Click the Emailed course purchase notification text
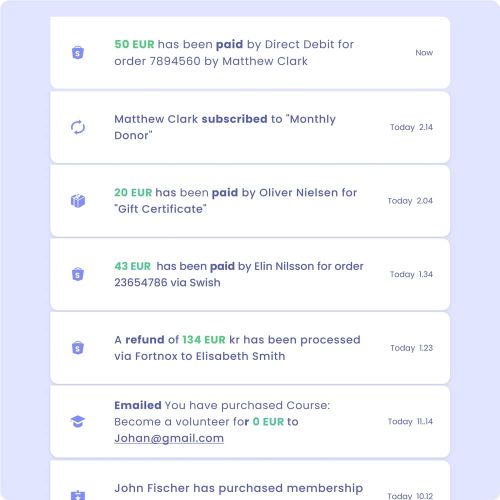 222,422
